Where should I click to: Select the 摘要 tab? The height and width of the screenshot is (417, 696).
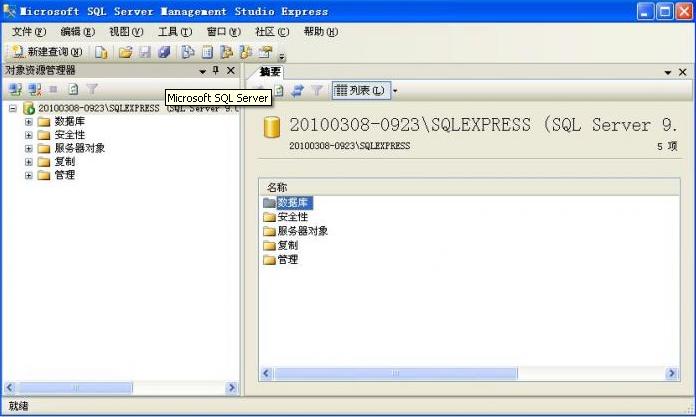(270, 72)
